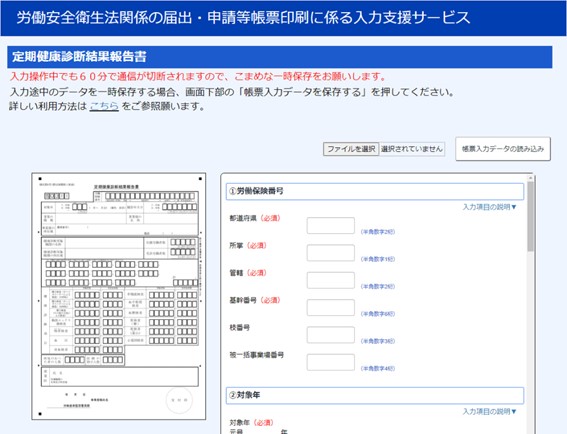Click the 枝番号 label
The height and width of the screenshot is (434, 567).
click(x=239, y=328)
